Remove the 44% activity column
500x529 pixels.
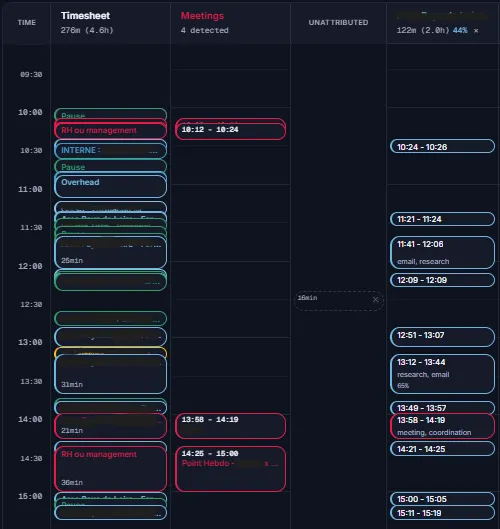click(x=476, y=31)
